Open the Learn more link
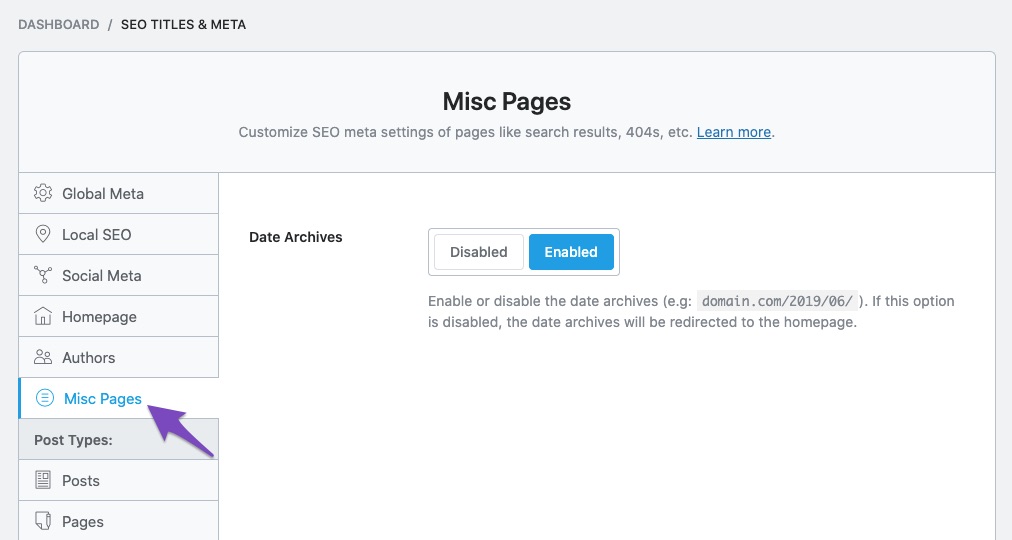Screen dimensions: 1012x540 coord(733,132)
